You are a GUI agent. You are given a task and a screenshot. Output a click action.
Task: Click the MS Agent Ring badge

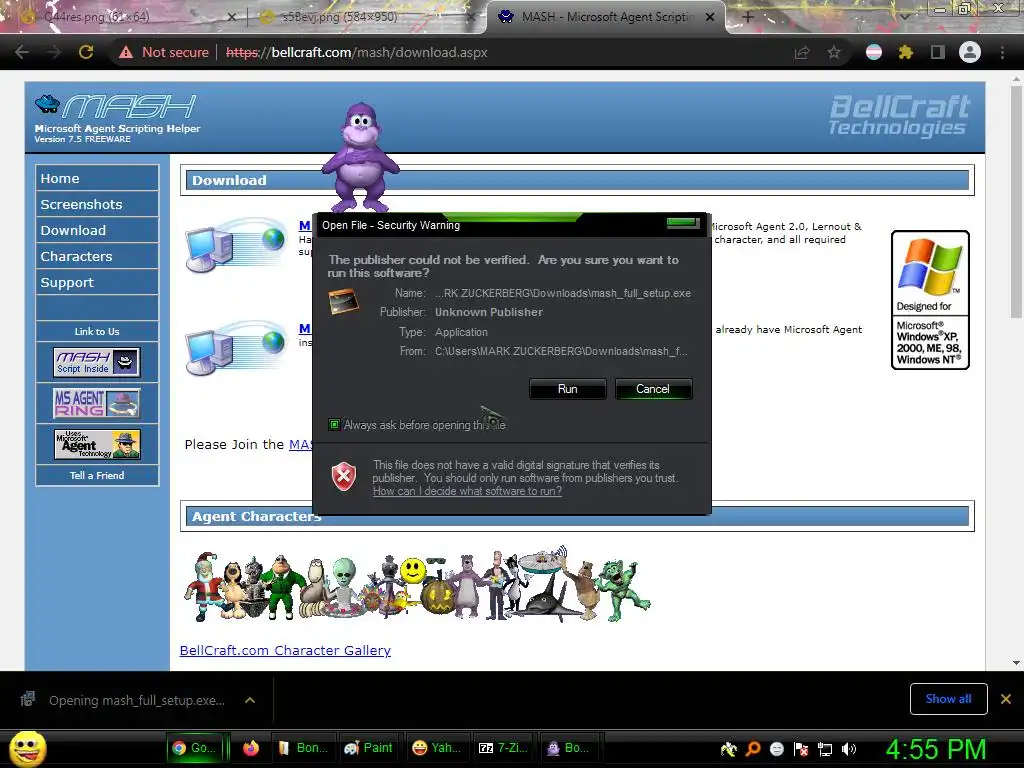tap(97, 403)
